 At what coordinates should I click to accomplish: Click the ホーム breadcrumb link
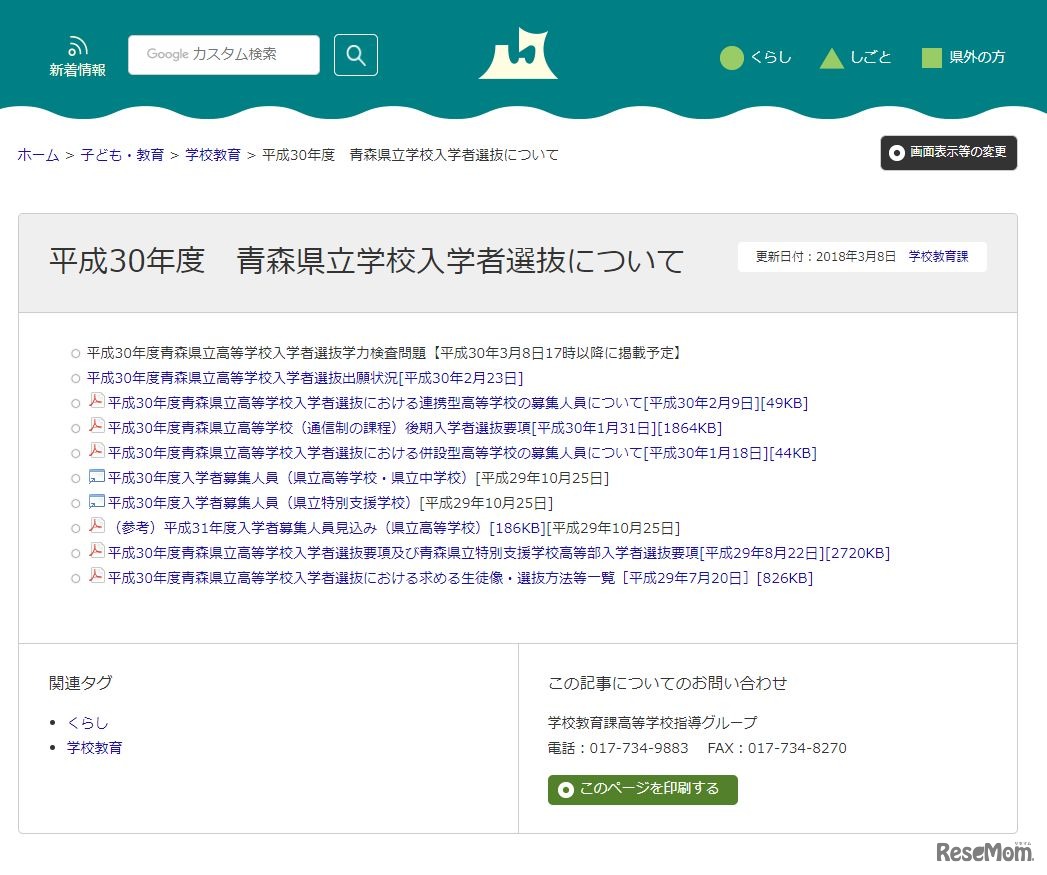[x=36, y=154]
